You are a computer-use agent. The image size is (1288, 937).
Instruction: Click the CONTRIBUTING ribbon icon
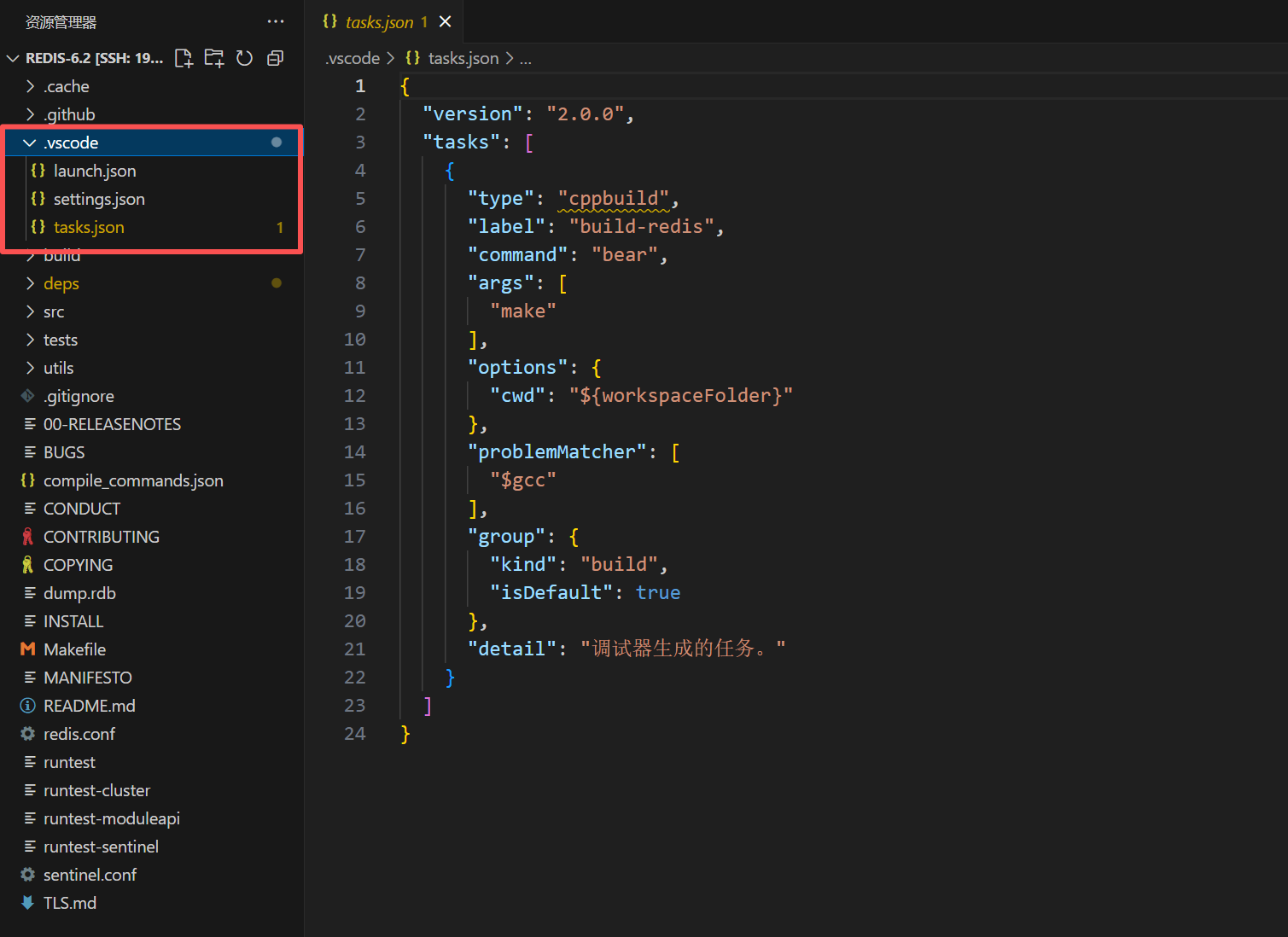pos(28,537)
